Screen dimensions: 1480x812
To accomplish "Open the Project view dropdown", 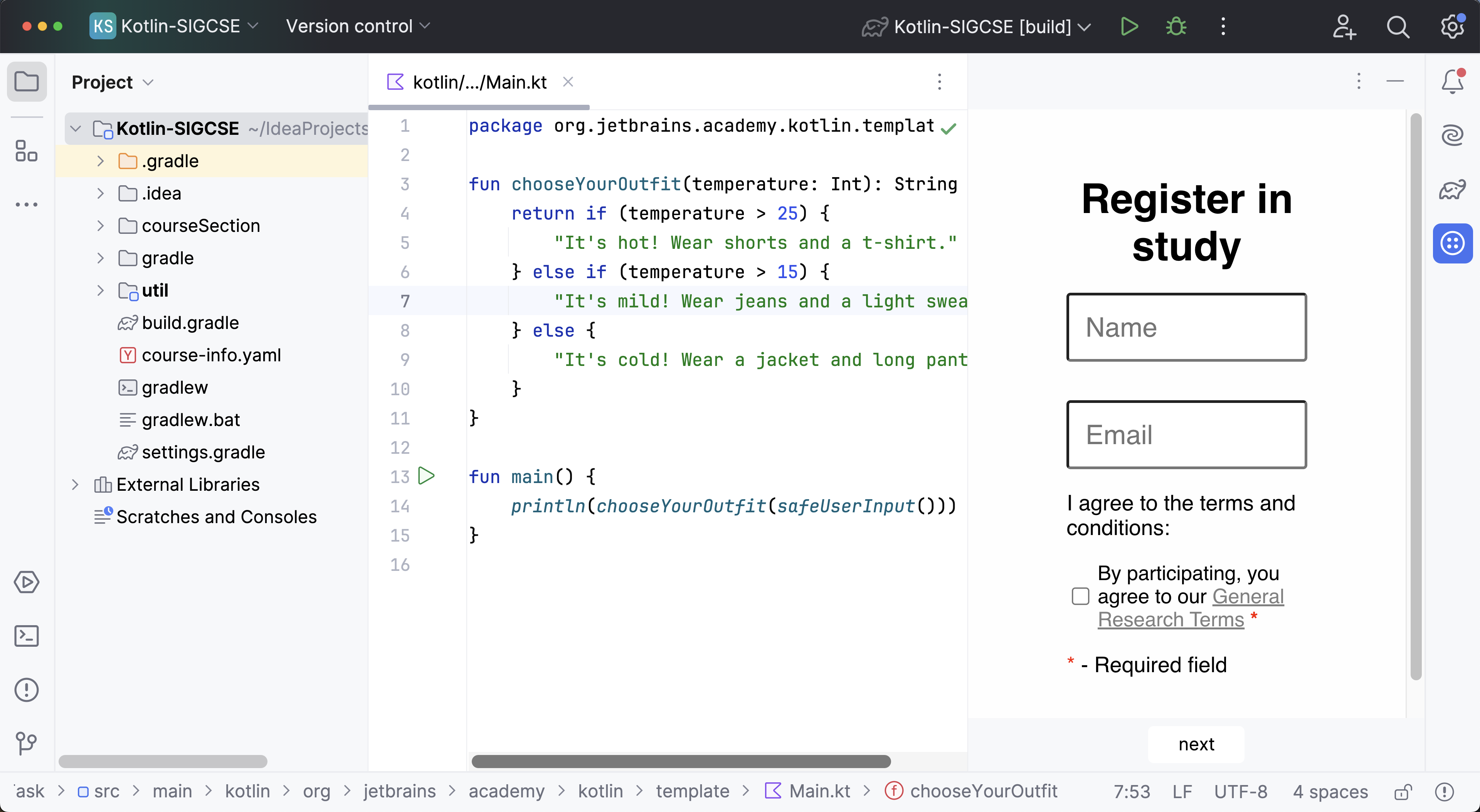I will [x=113, y=82].
